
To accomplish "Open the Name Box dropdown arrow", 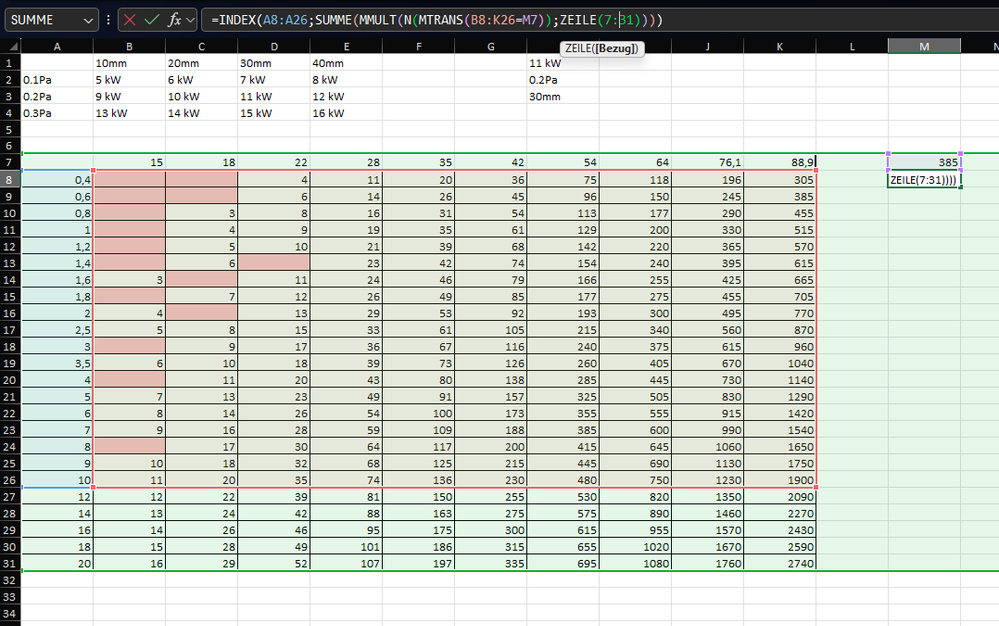I will pyautogui.click(x=88, y=20).
